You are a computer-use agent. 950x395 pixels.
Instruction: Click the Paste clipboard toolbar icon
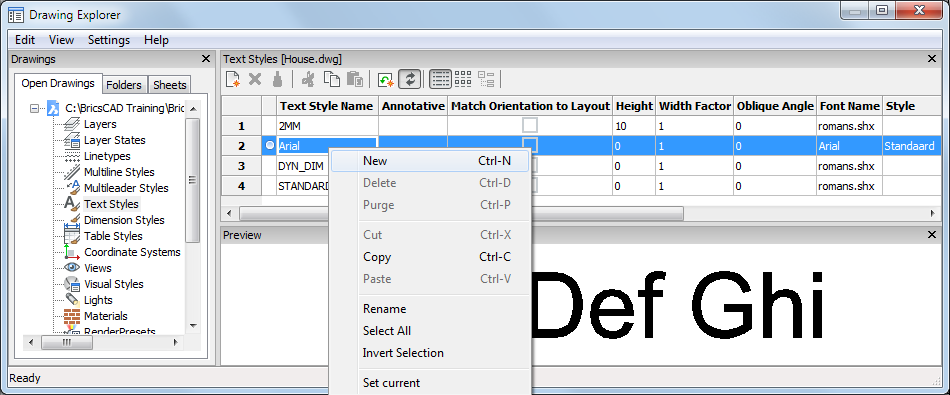pos(354,79)
